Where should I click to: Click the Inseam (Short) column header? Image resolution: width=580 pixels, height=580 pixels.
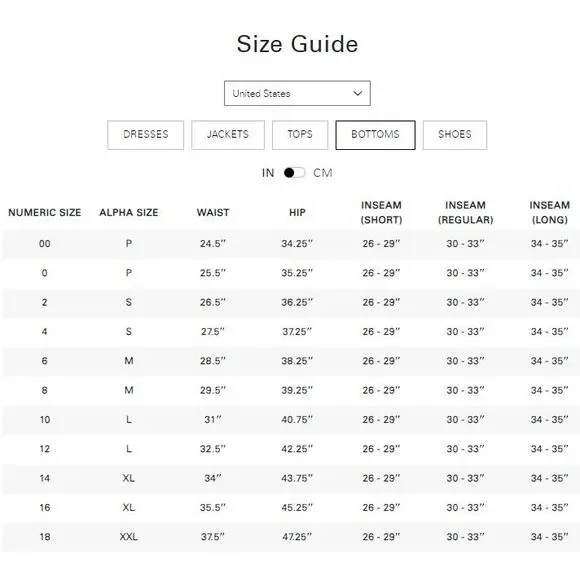[381, 212]
